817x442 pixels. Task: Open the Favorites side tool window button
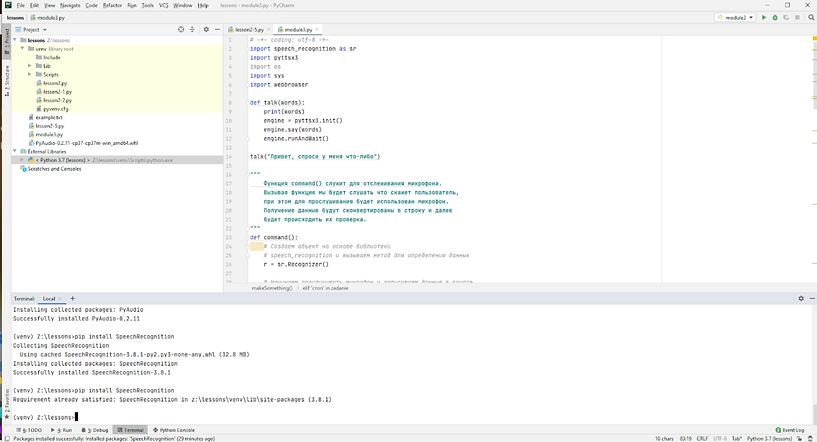pos(7,404)
